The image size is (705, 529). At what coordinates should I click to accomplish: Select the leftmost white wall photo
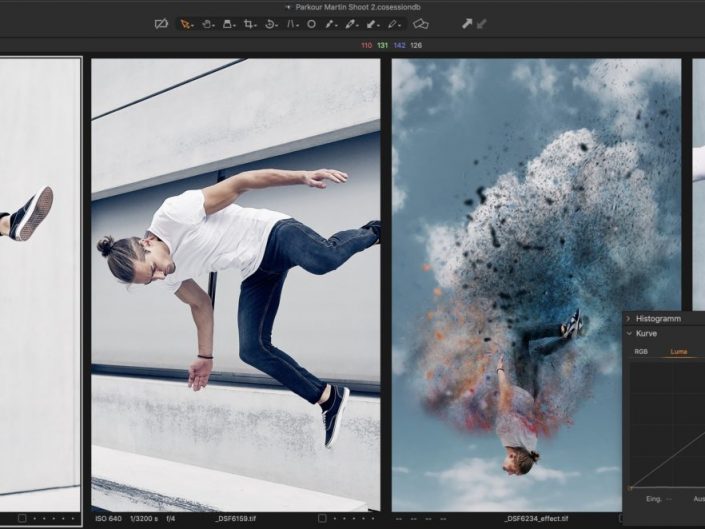(40, 285)
